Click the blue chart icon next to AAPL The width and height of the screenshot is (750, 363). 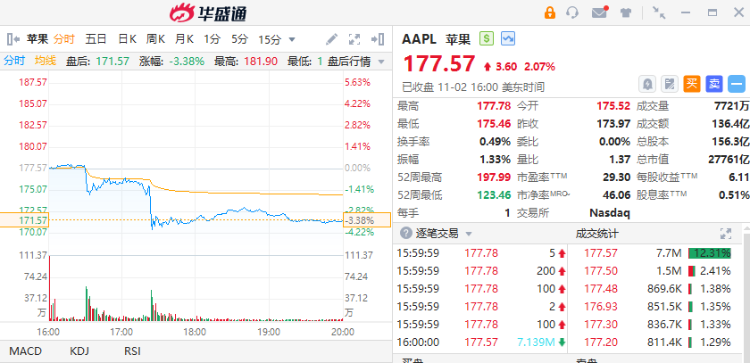[x=508, y=38]
